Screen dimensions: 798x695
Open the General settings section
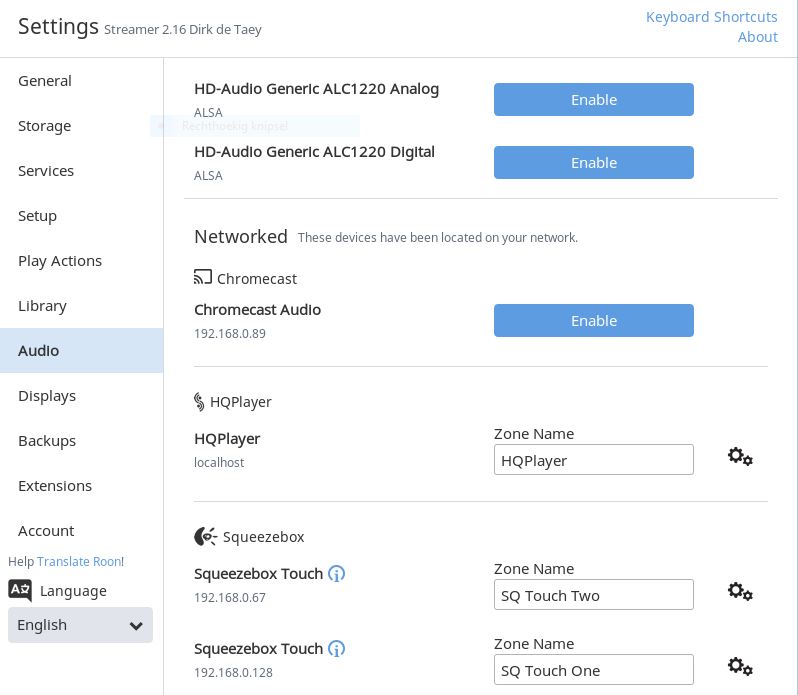pyautogui.click(x=81, y=81)
